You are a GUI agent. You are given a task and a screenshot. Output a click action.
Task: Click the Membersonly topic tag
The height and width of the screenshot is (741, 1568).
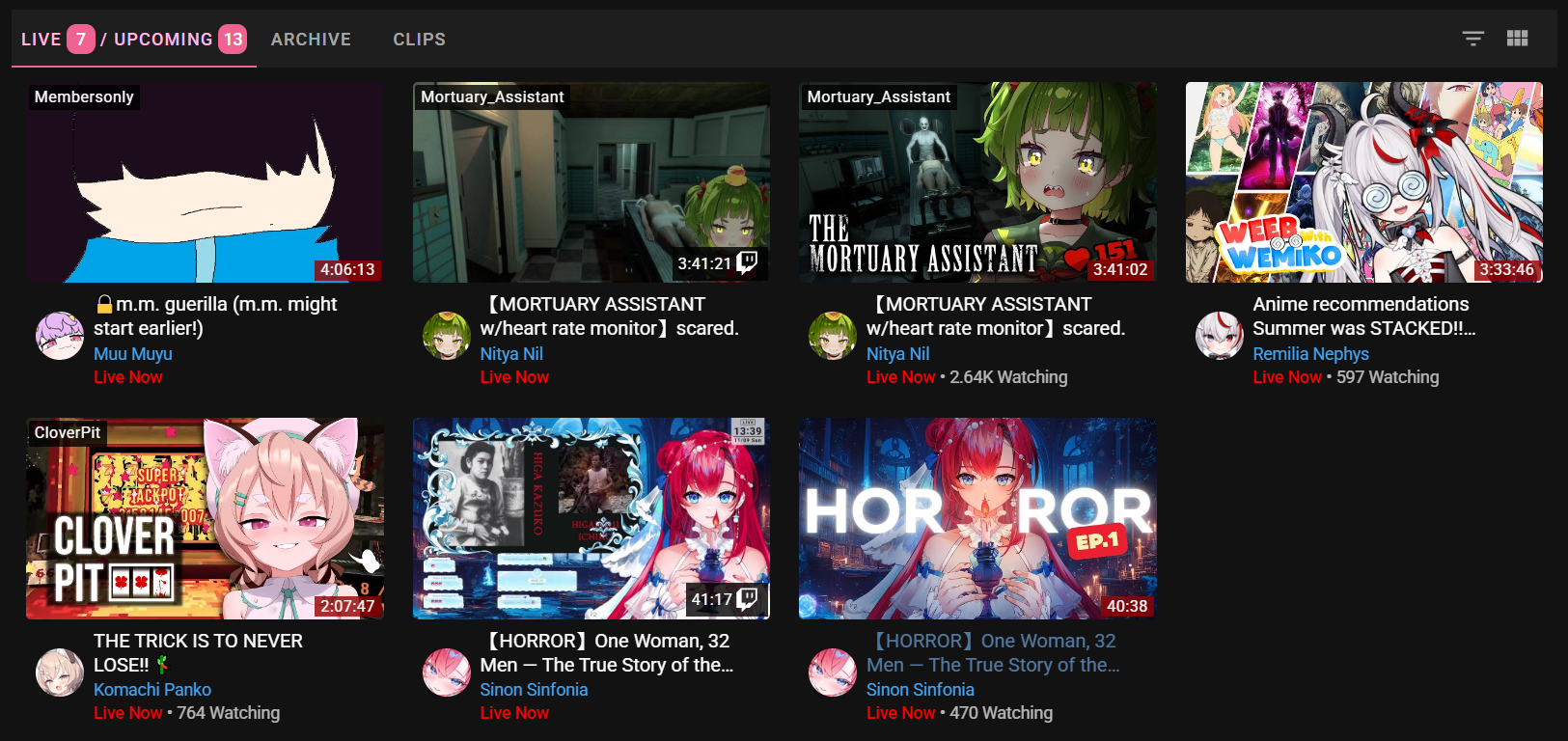[x=84, y=96]
